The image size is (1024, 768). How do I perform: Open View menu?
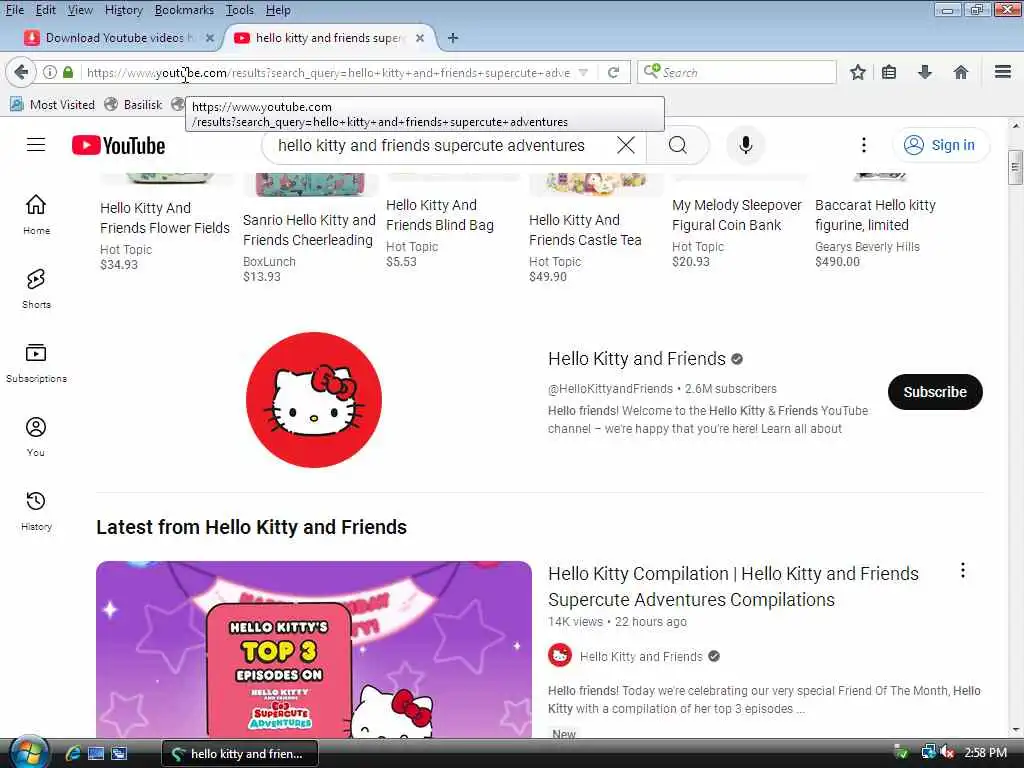coord(80,10)
